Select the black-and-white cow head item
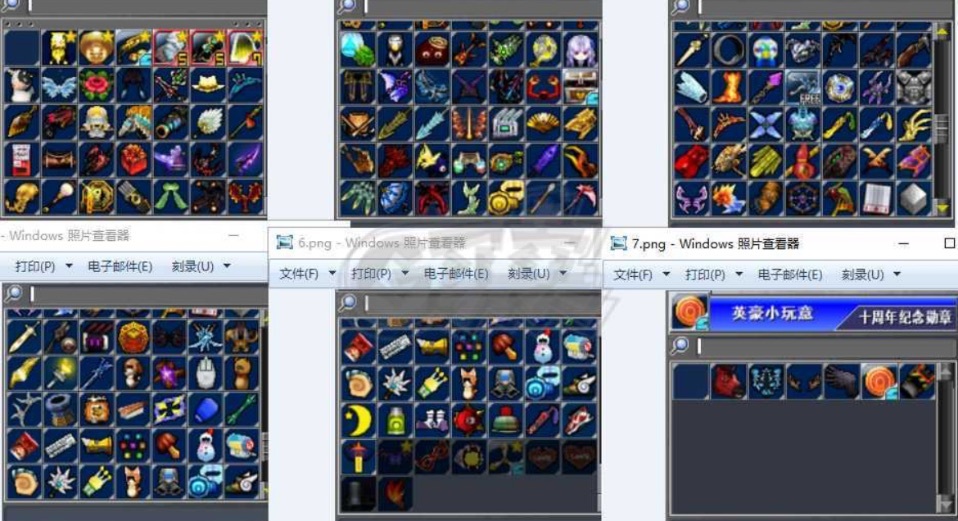The width and height of the screenshot is (958, 521). [22, 86]
